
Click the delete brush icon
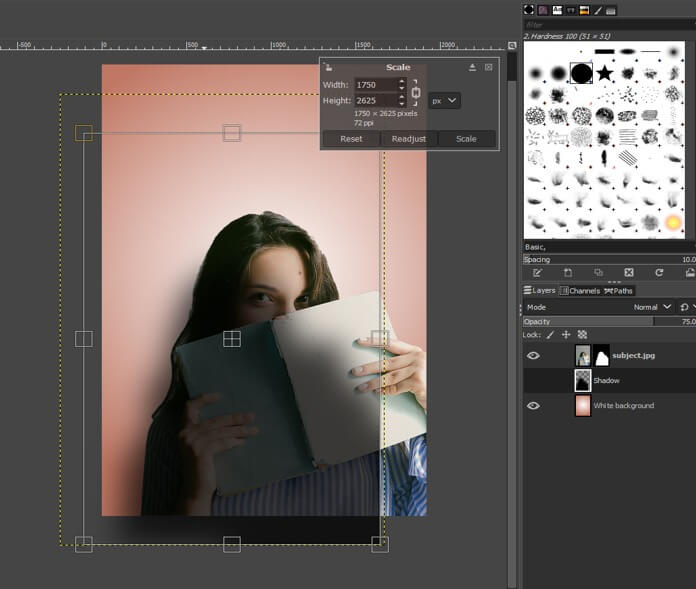coord(629,272)
